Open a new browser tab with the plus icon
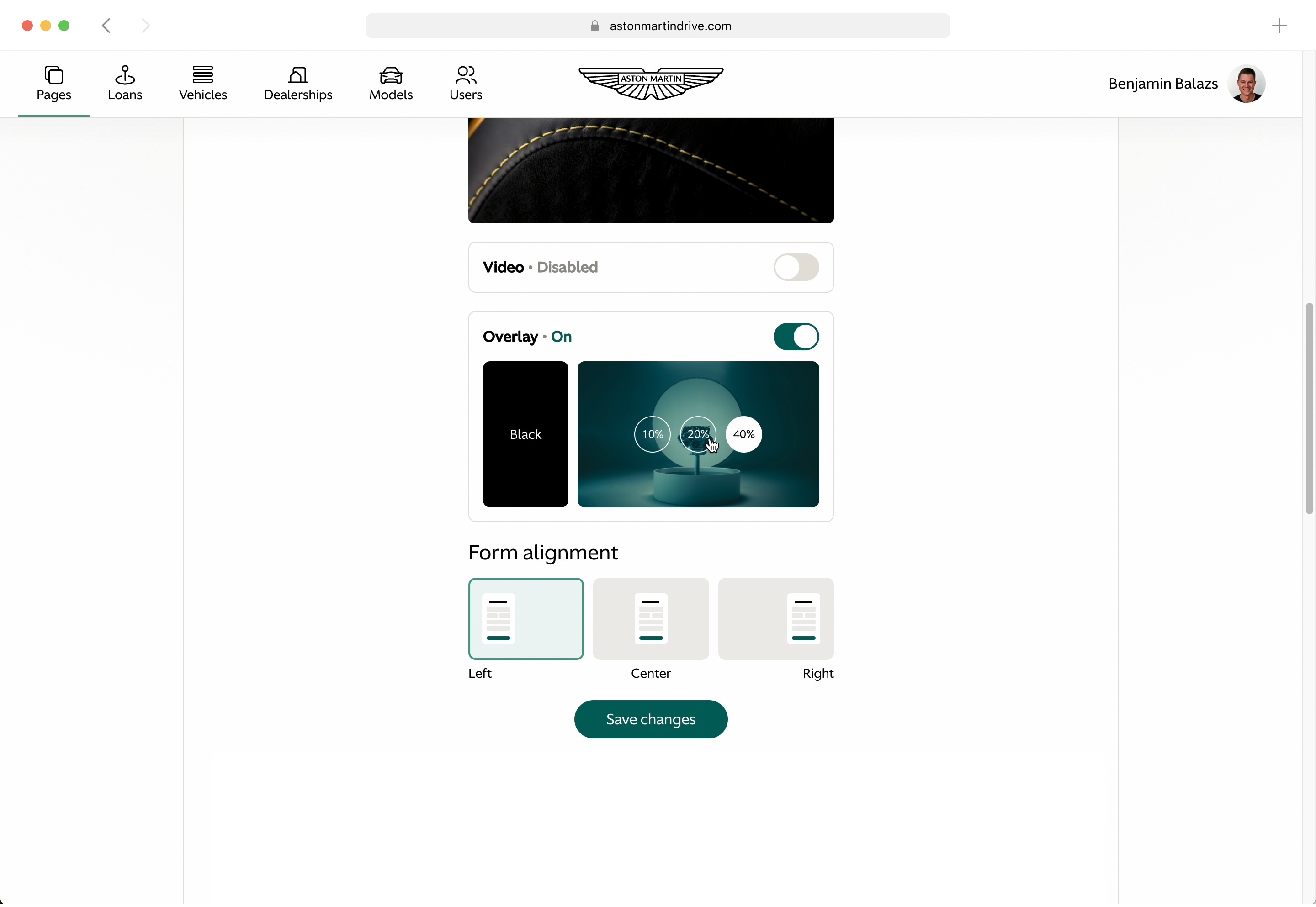The image size is (1316, 907). [1279, 26]
